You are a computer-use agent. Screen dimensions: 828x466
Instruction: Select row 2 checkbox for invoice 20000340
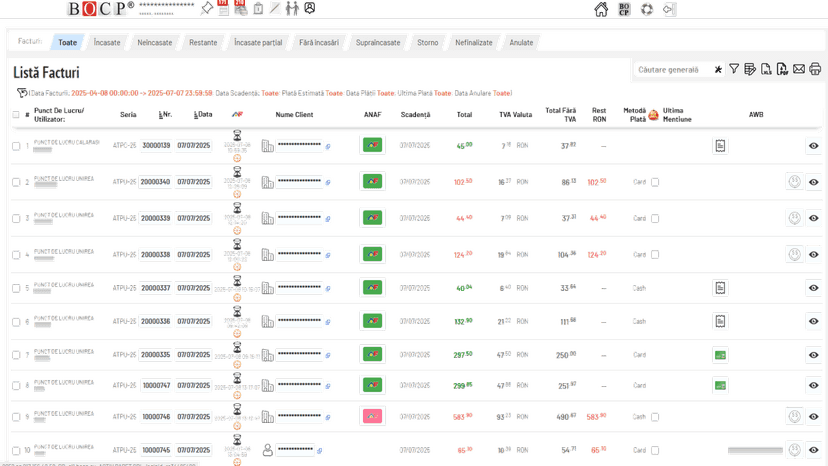[x=16, y=182]
